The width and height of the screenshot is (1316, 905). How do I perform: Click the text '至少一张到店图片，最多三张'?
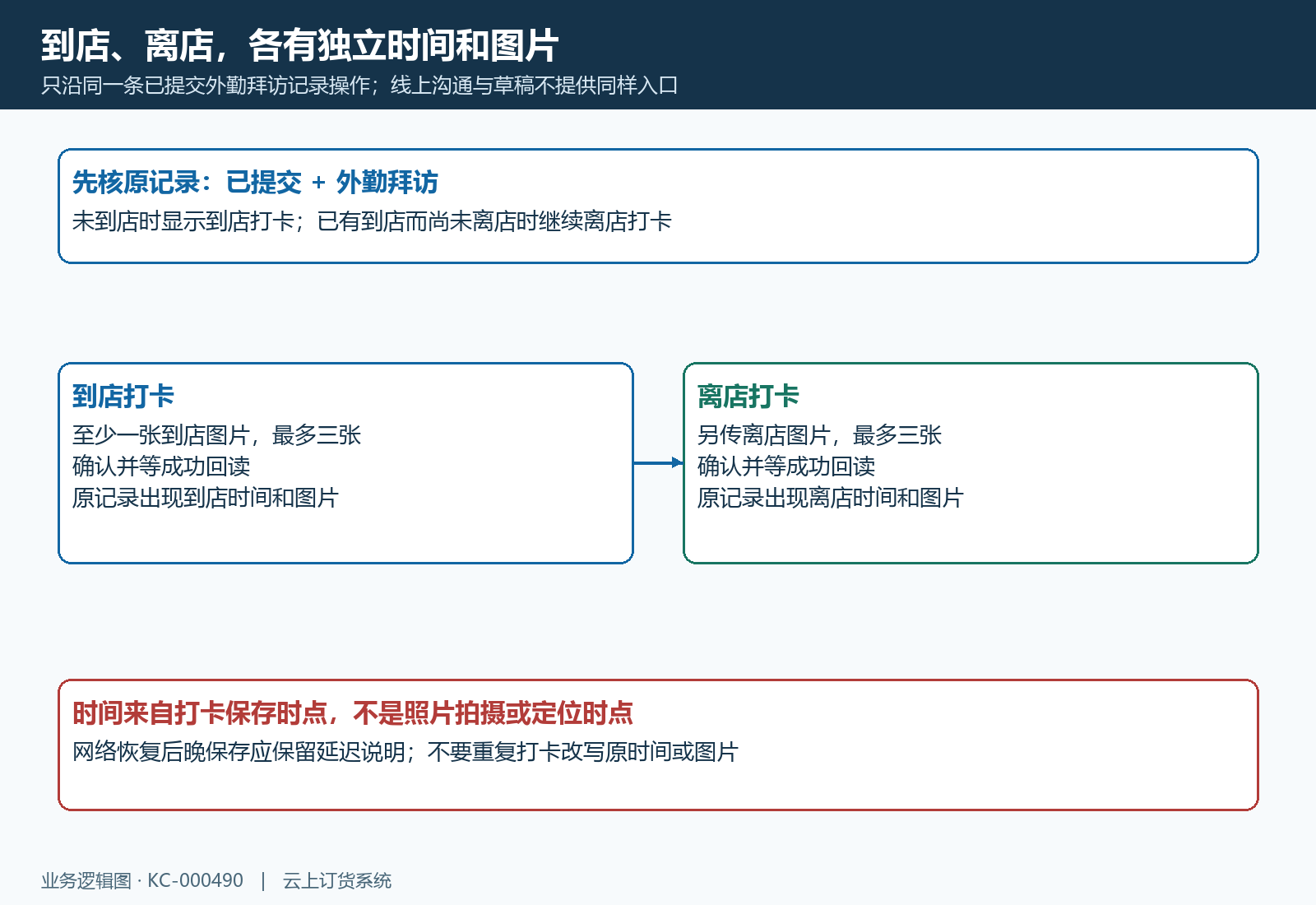tap(217, 435)
